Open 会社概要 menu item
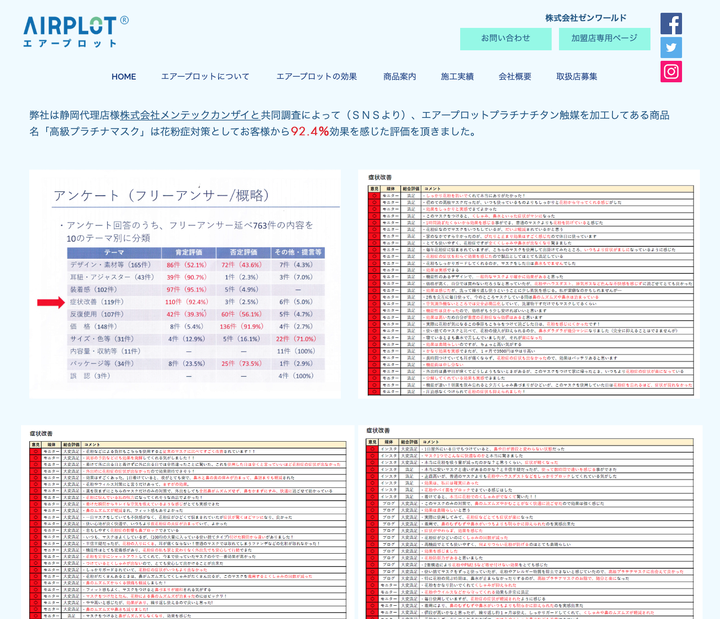 515,77
